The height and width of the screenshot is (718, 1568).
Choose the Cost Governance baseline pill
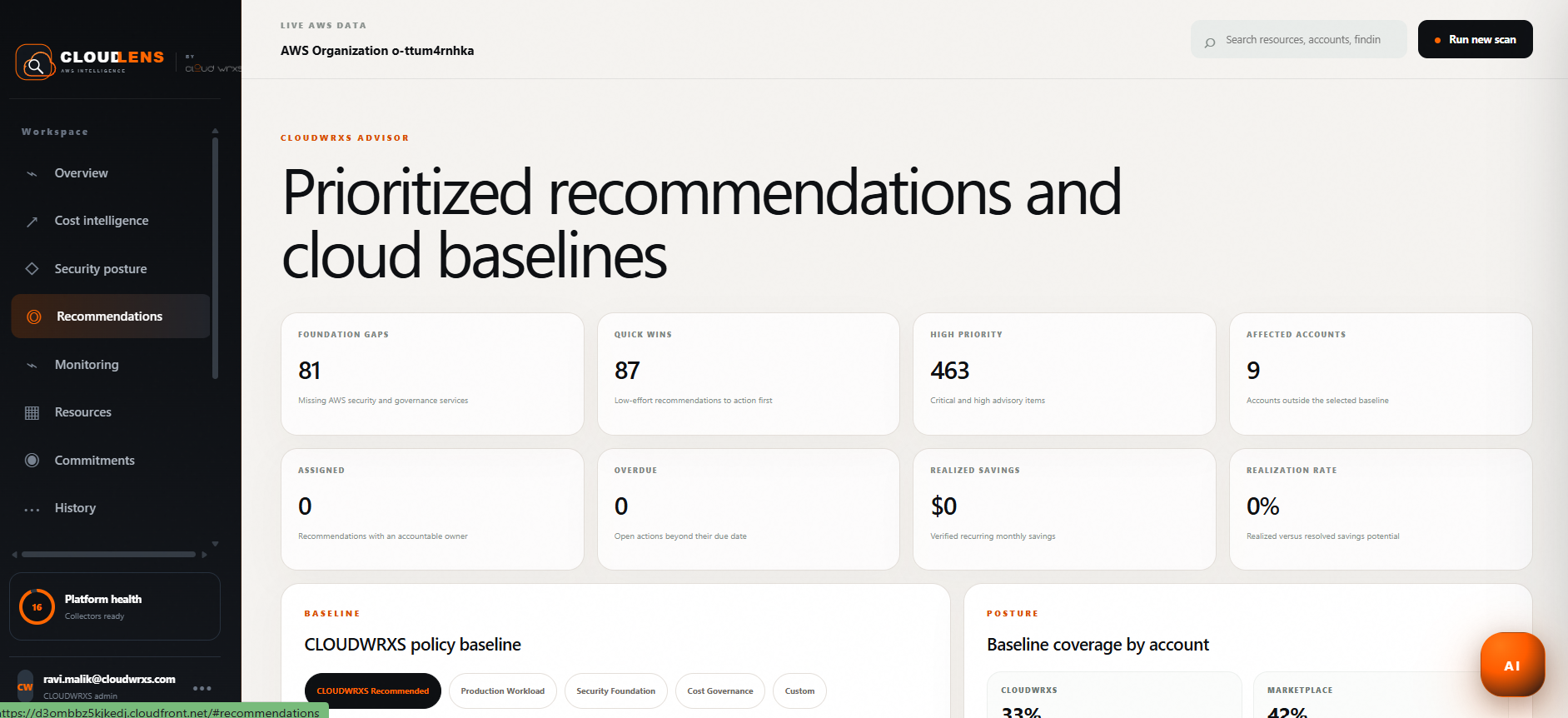[720, 691]
